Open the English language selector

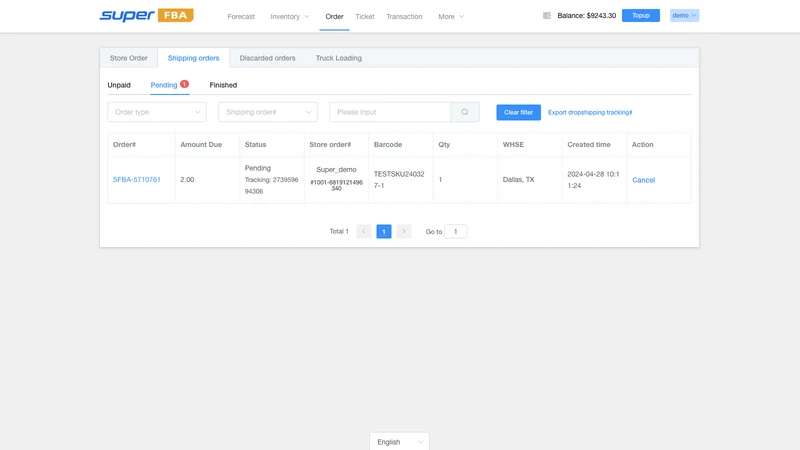(399, 442)
